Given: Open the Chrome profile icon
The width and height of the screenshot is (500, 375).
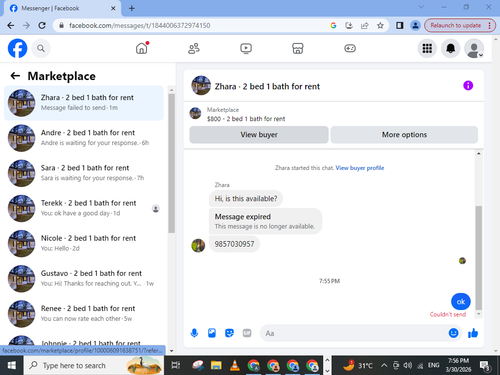Looking at the screenshot, I should coord(415,25).
